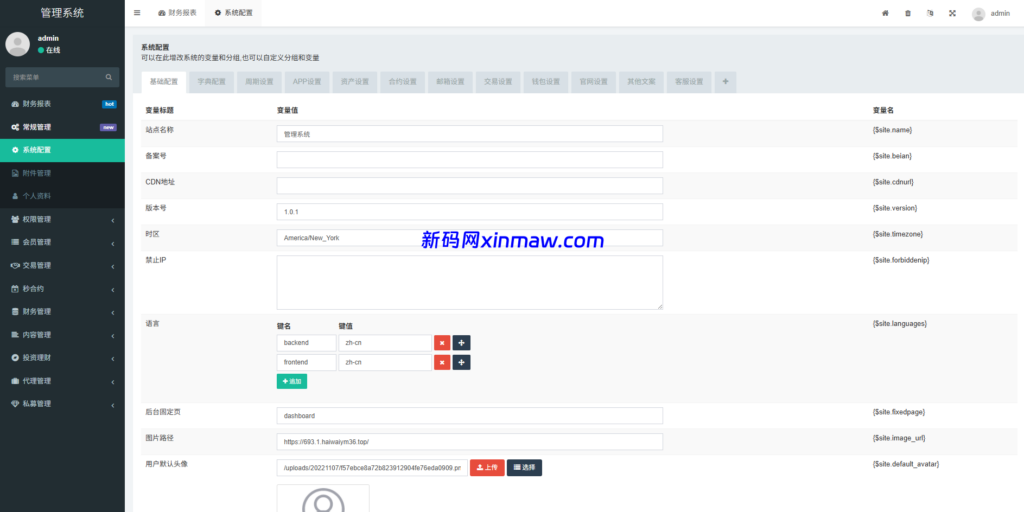Toggle the hamburger sidebar menu icon
The height and width of the screenshot is (512, 1024).
tap(136, 13)
